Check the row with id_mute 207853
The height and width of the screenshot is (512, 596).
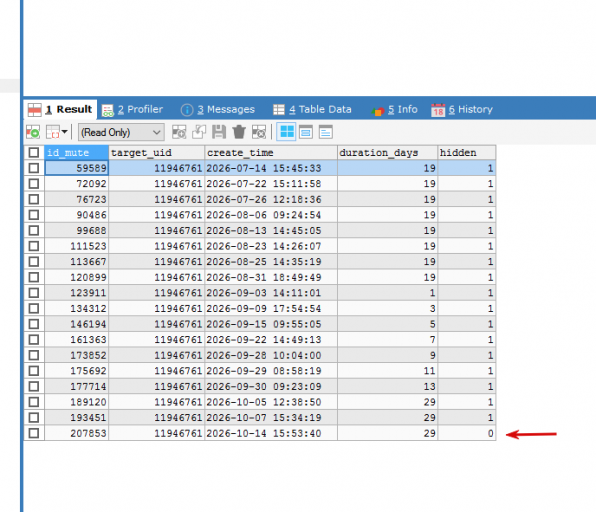pyautogui.click(x=34, y=433)
